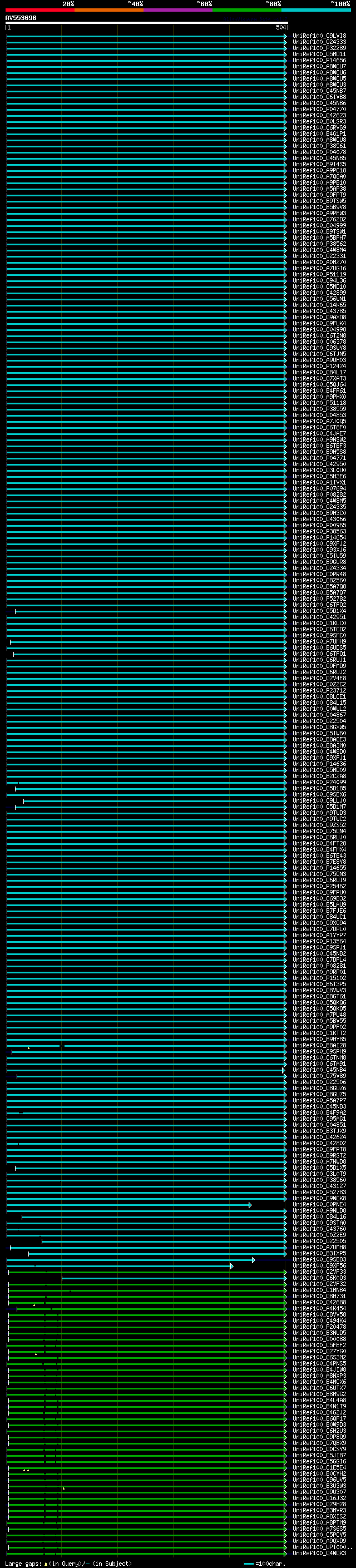Select the UniRef100_P38561 label
Viewport: 356px width, 1568px height.
[319, 146]
